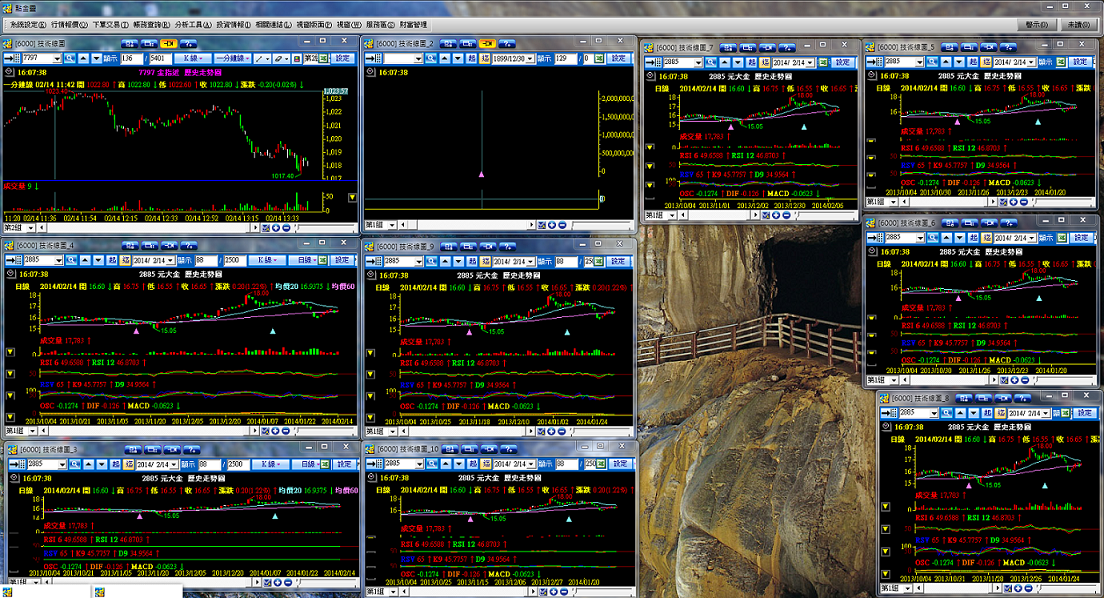
Task: Click the up arrow icon in 技術線圖_4
Action: click(85, 260)
